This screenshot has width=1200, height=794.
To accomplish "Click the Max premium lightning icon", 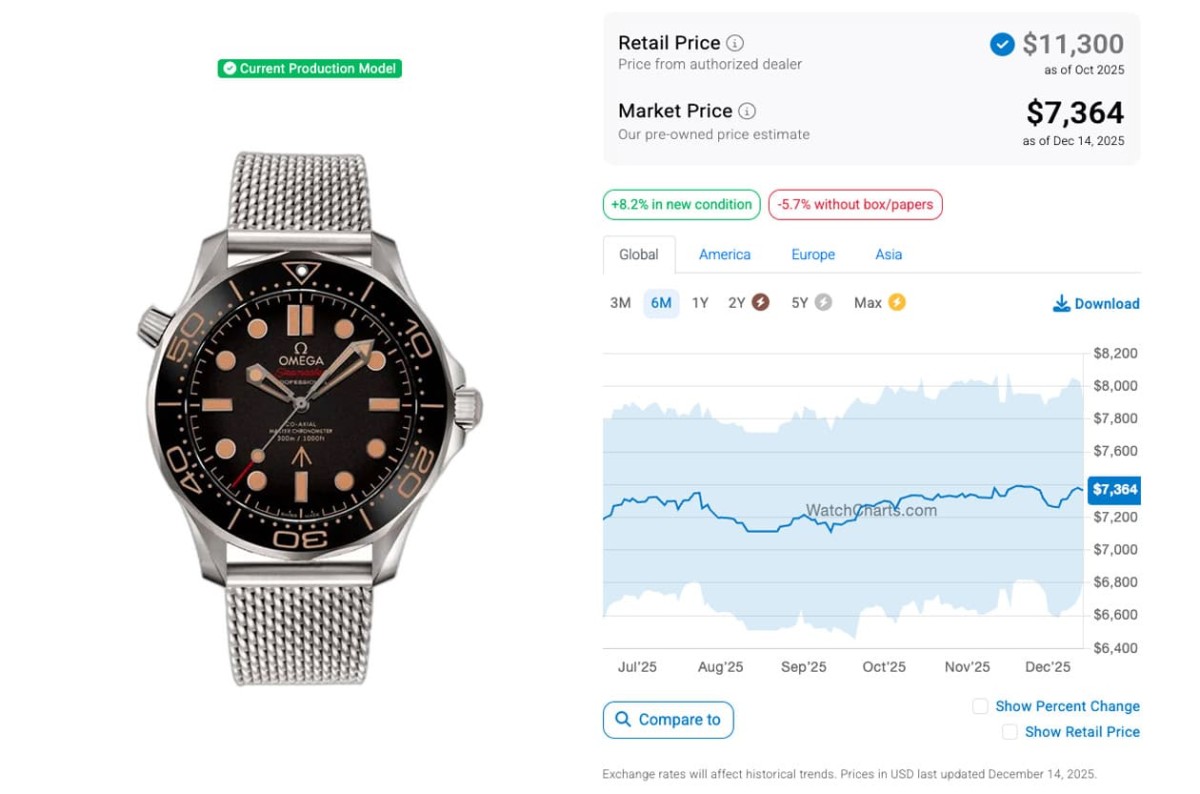I will click(897, 302).
